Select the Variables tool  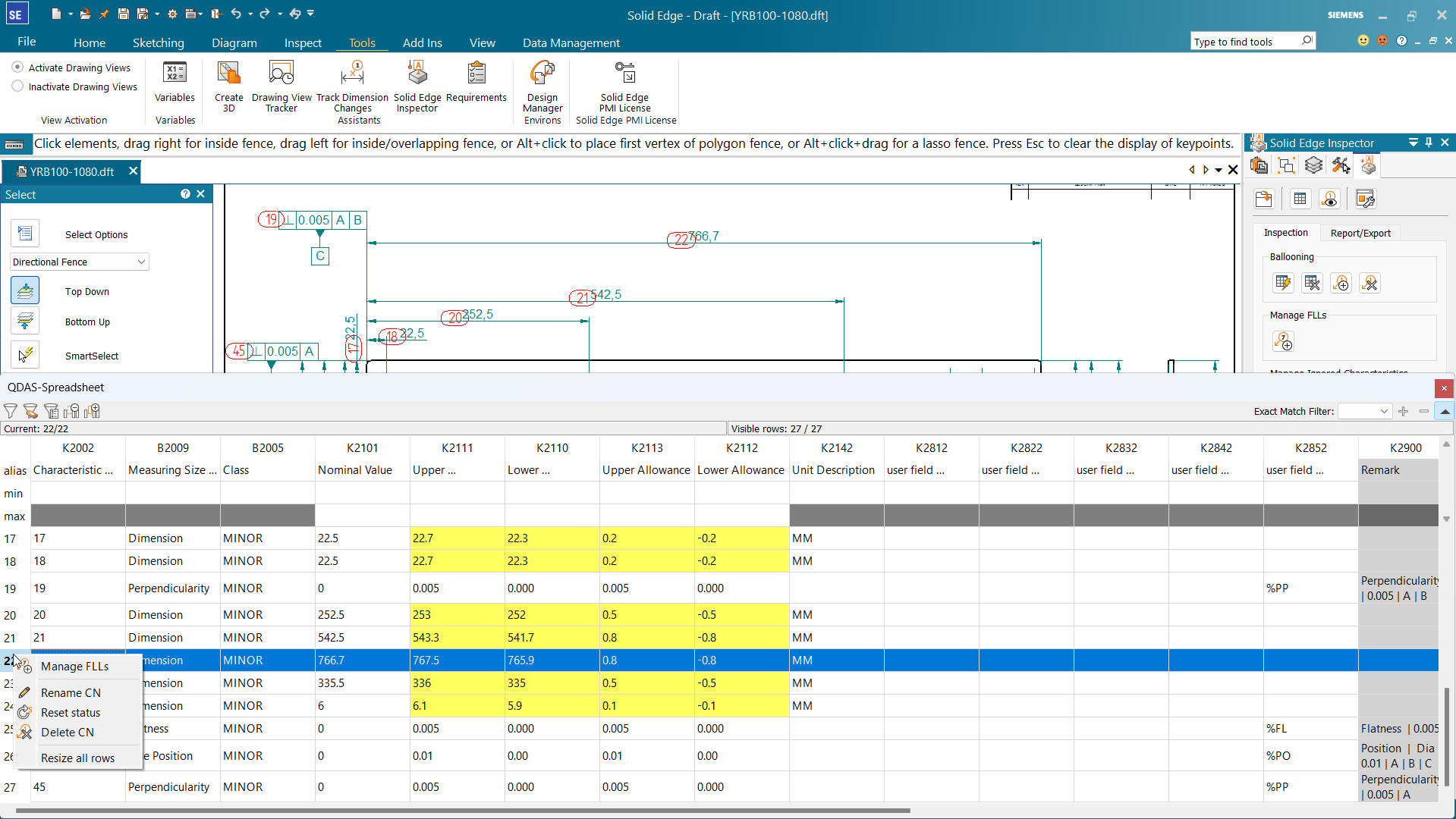[175, 83]
